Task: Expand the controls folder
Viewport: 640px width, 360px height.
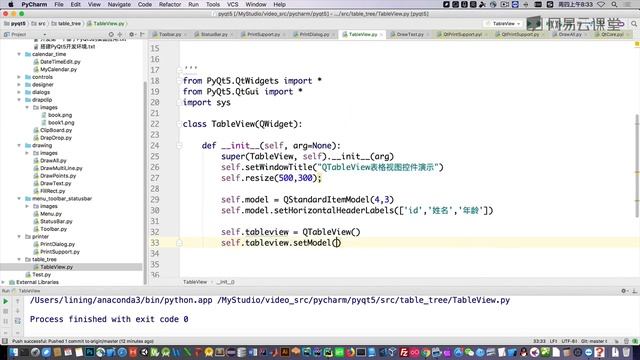Action: point(19,77)
